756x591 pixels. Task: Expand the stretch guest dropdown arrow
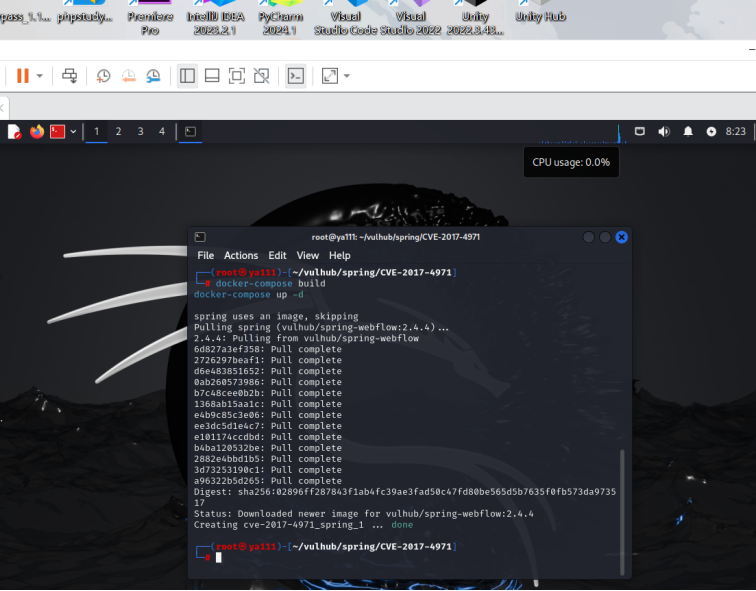[x=347, y=76]
